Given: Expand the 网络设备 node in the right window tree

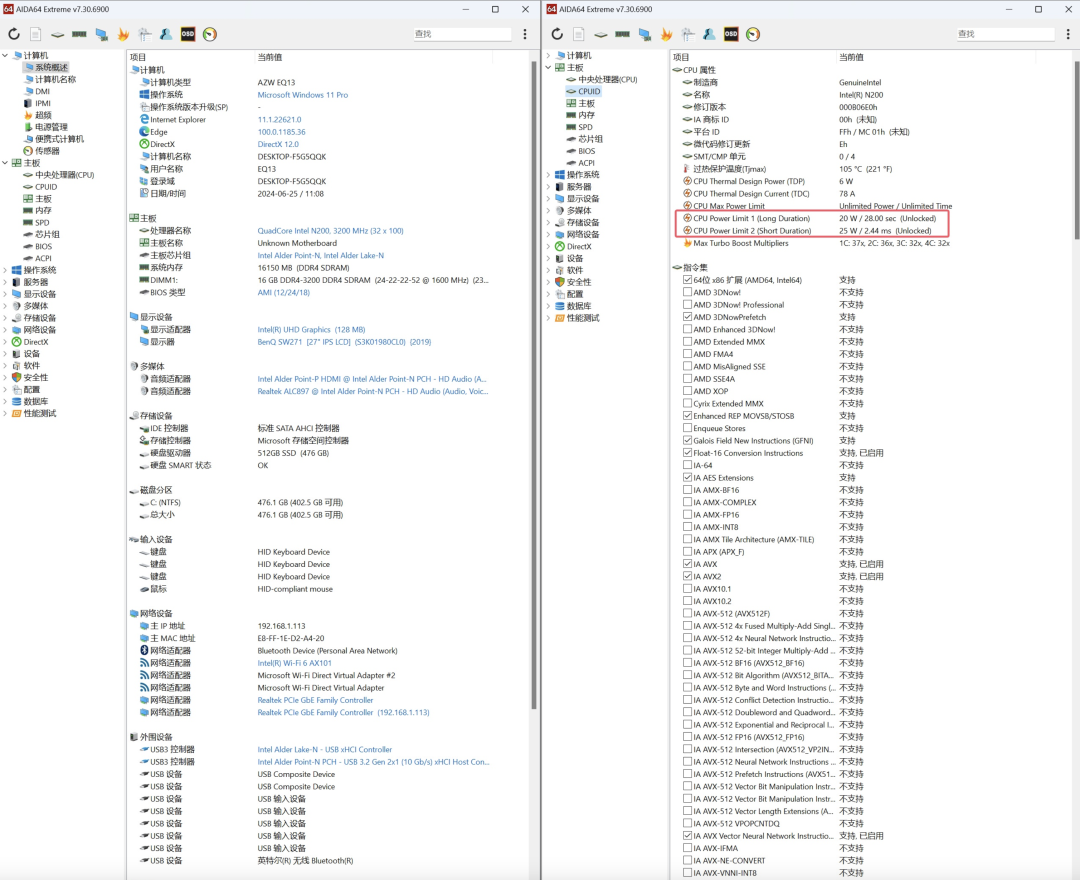Looking at the screenshot, I should pos(549,234).
